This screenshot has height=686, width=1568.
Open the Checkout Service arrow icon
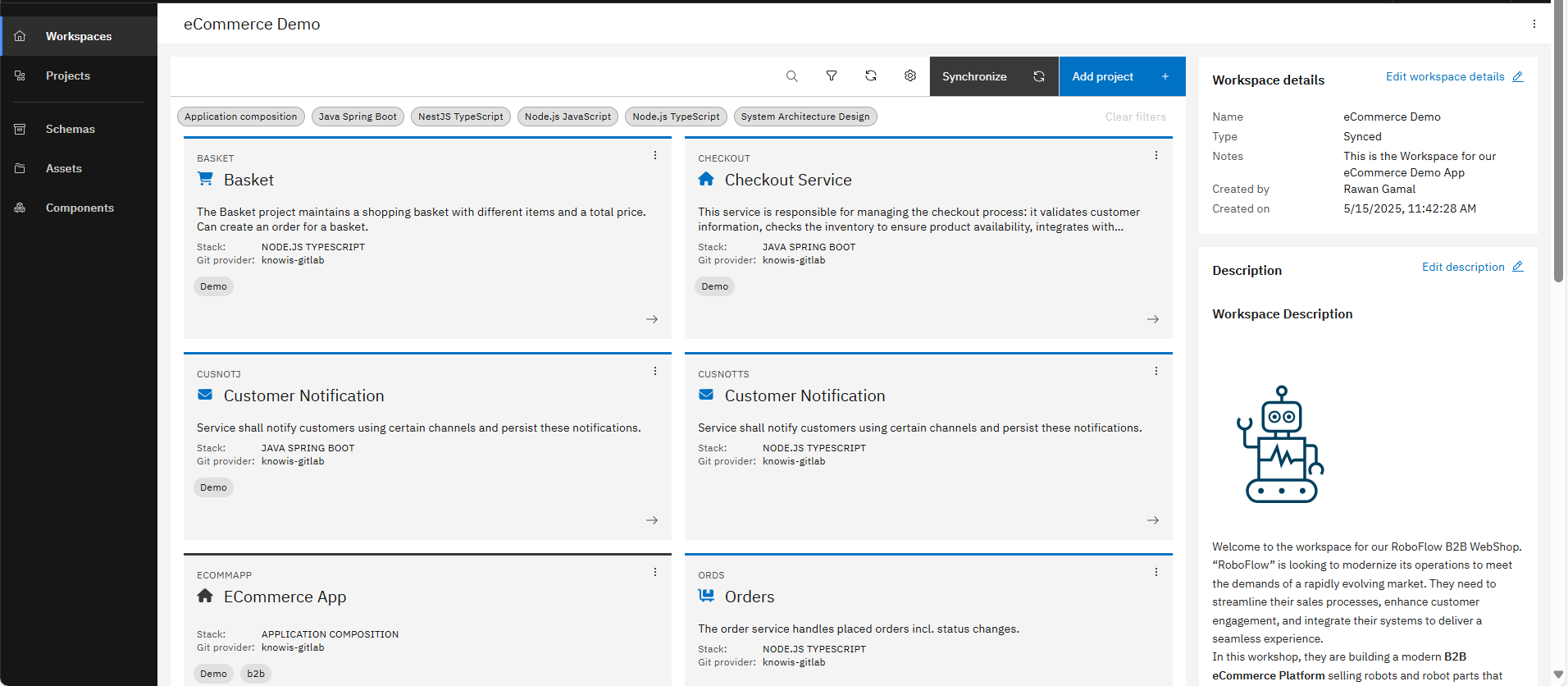[1152, 319]
